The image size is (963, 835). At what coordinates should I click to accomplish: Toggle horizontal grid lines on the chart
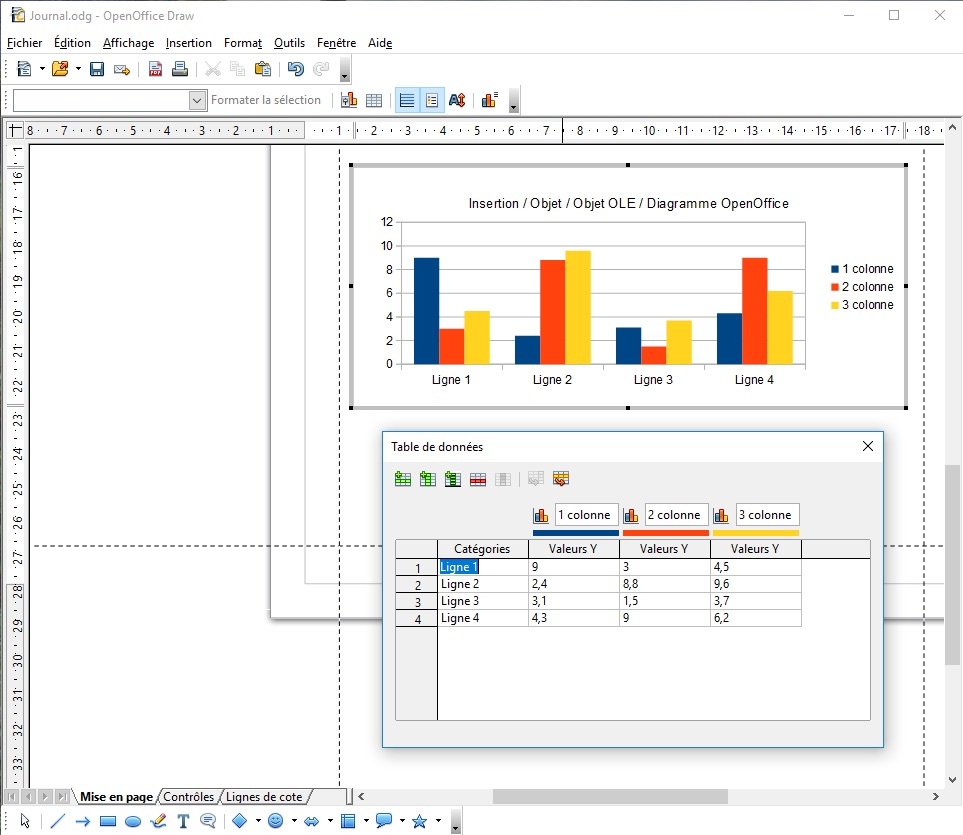point(407,100)
